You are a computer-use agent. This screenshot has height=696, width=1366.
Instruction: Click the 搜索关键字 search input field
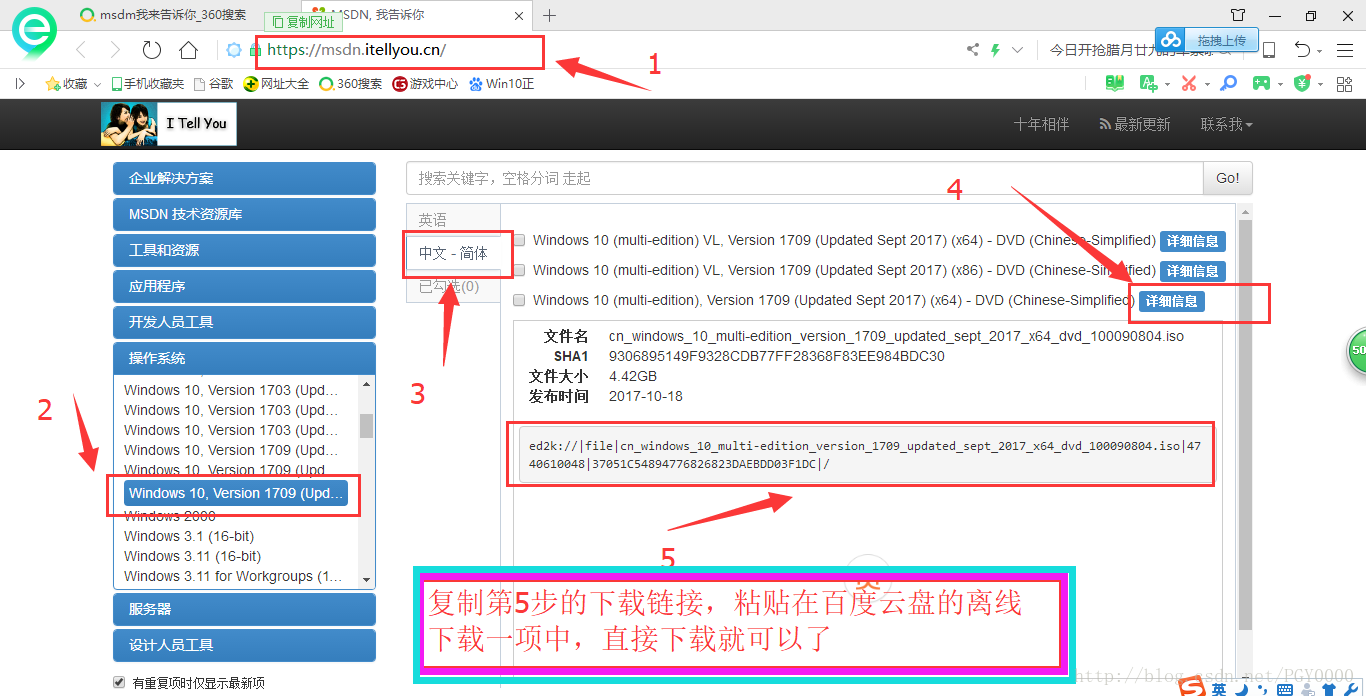coord(805,178)
